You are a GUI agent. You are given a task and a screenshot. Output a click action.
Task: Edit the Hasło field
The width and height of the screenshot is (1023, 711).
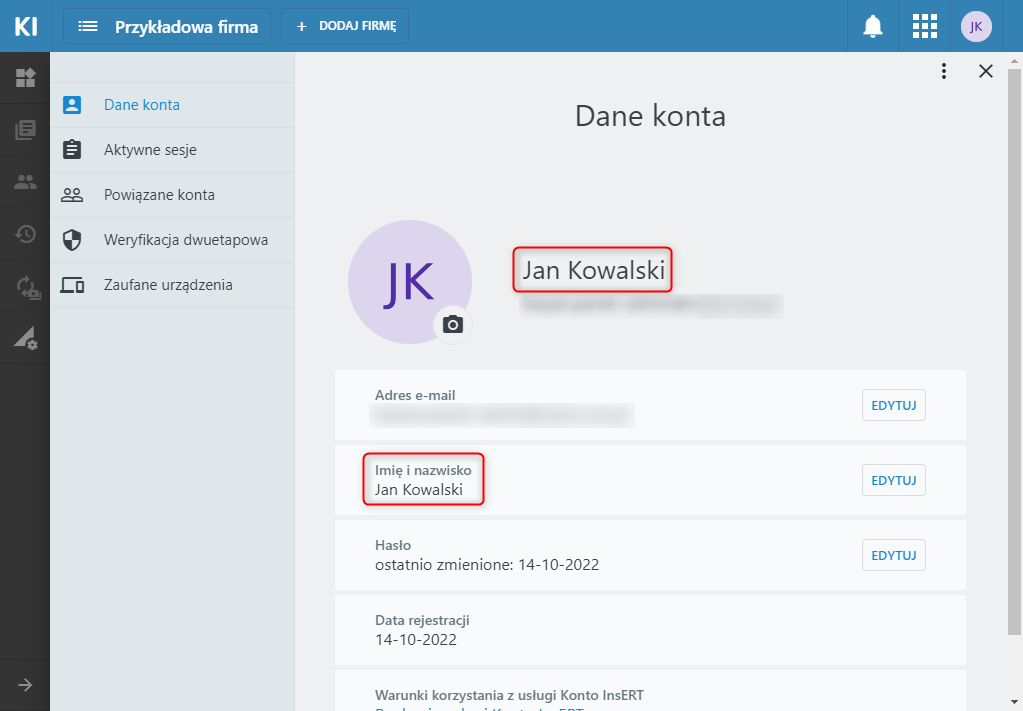click(893, 555)
